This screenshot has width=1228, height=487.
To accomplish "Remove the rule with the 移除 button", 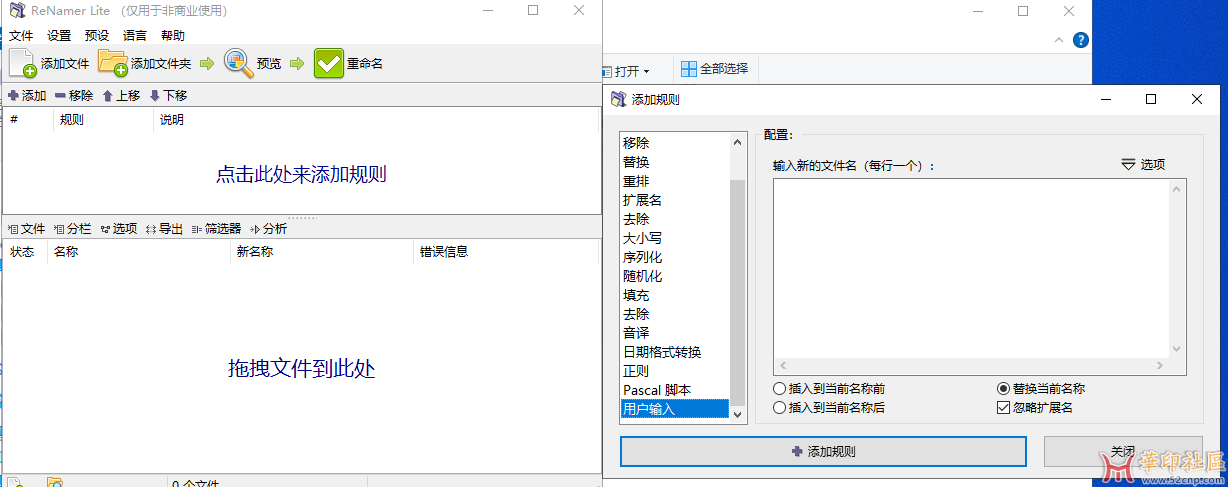I will point(74,96).
